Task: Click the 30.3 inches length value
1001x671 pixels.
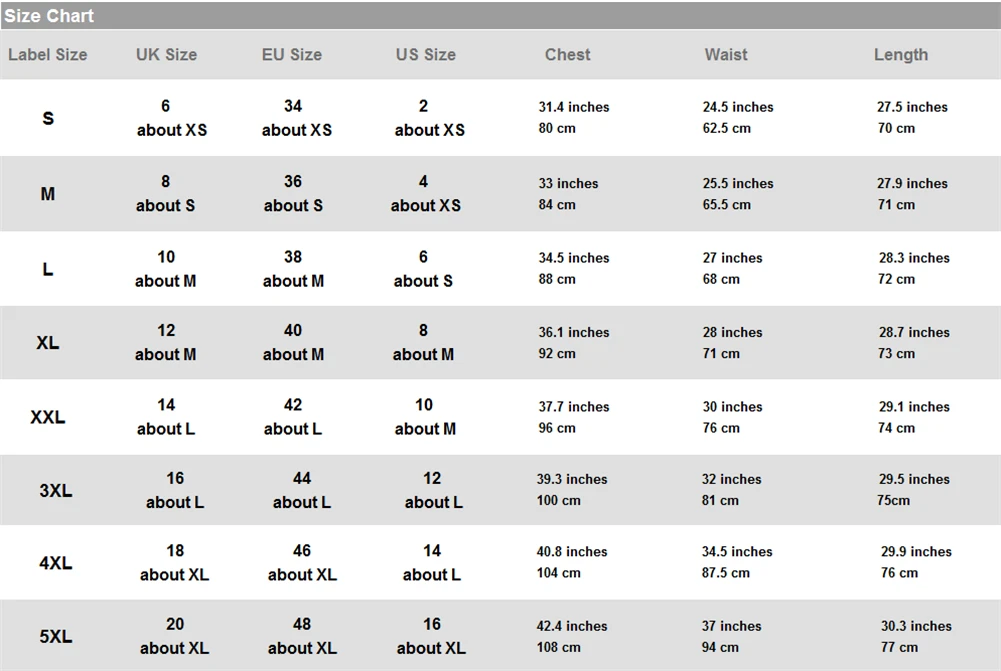Action: point(916,626)
